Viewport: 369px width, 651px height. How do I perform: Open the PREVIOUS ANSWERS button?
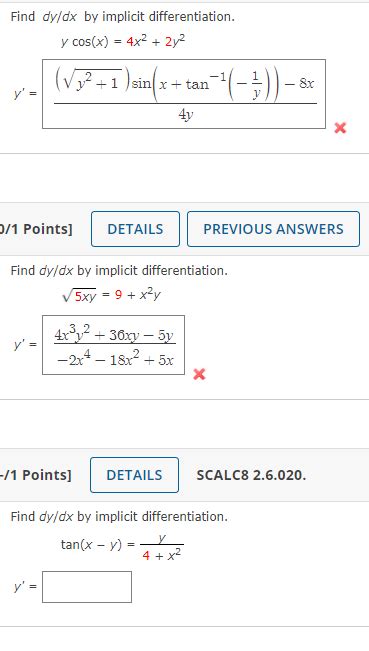[x=273, y=229]
